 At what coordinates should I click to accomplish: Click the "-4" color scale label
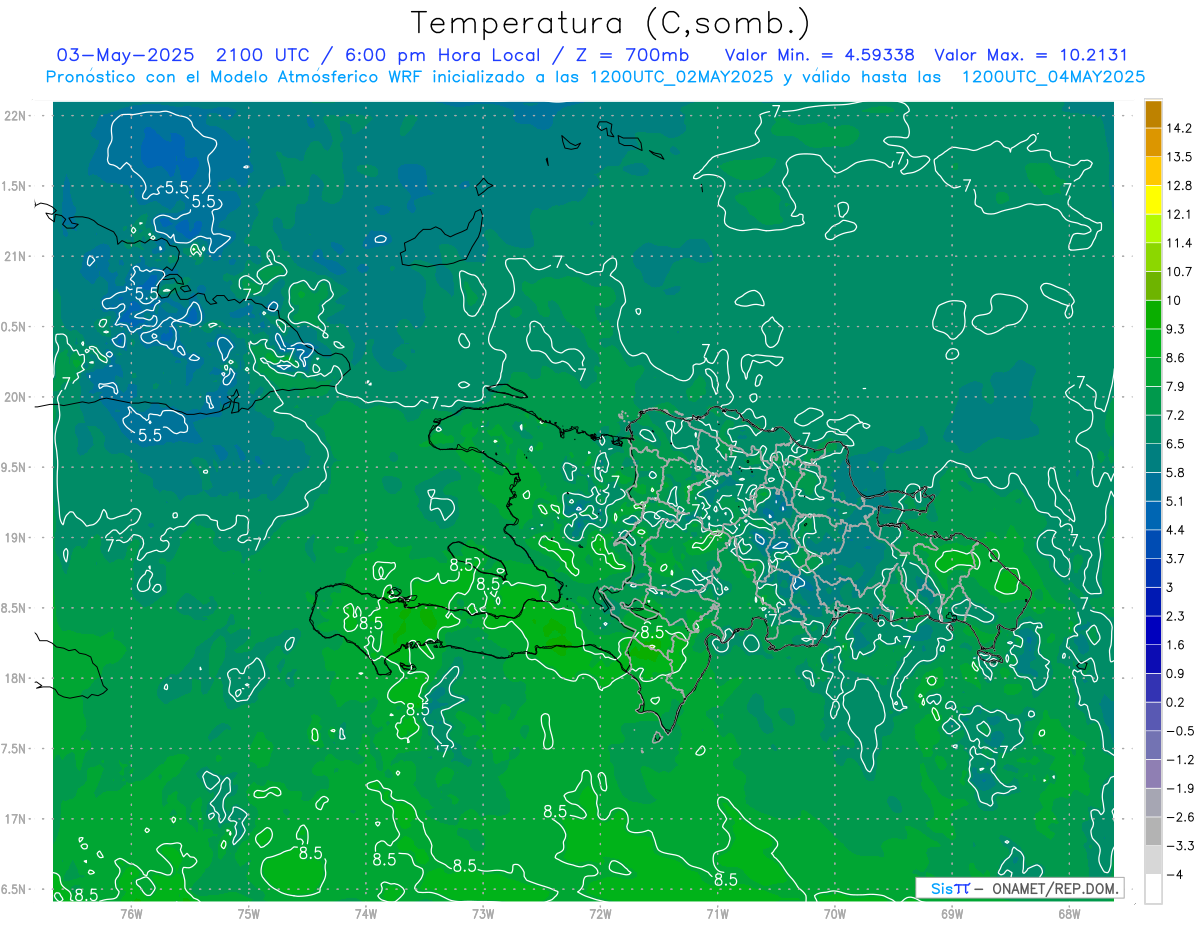pyautogui.click(x=1176, y=875)
